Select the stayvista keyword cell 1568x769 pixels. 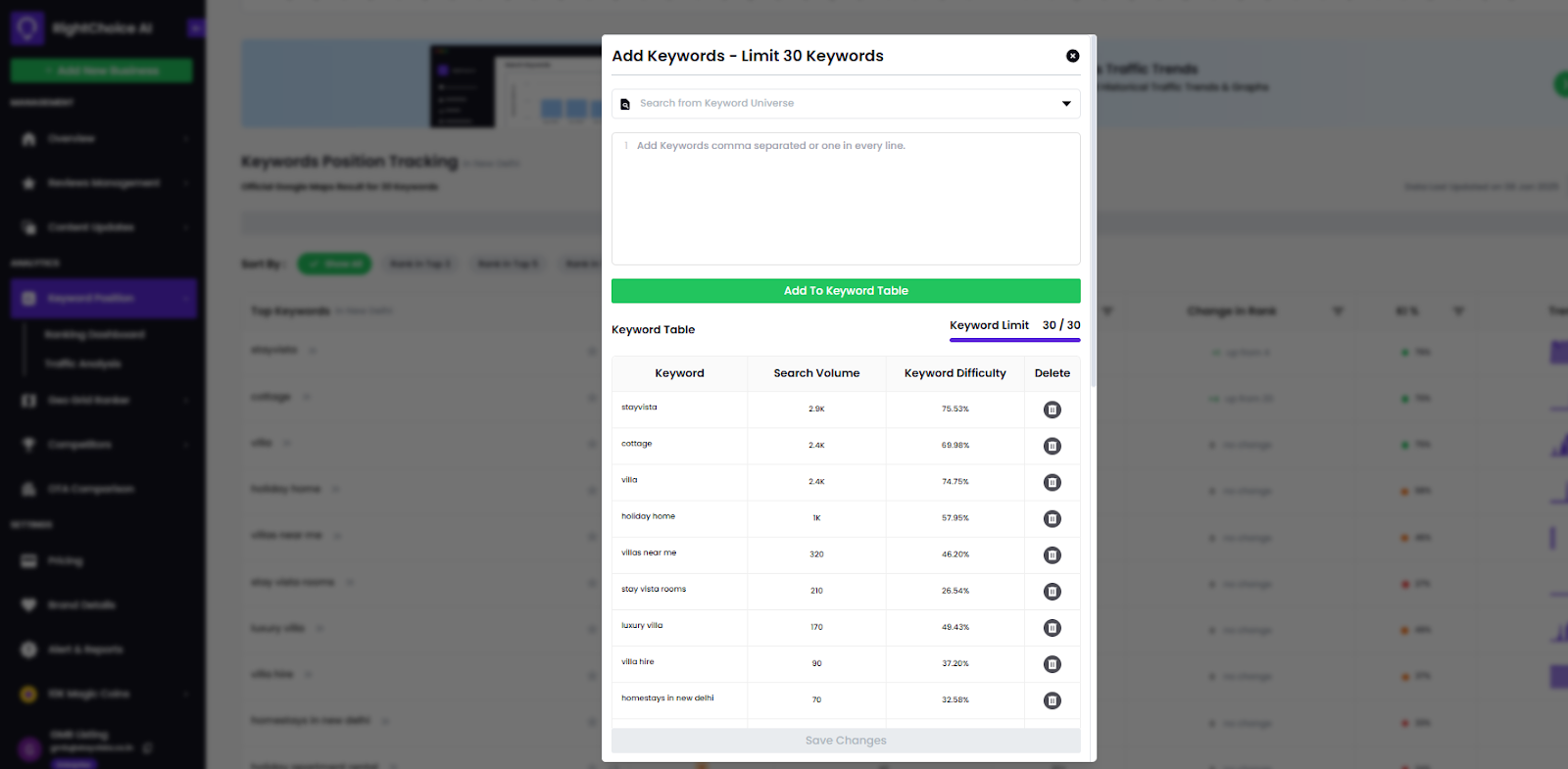679,409
